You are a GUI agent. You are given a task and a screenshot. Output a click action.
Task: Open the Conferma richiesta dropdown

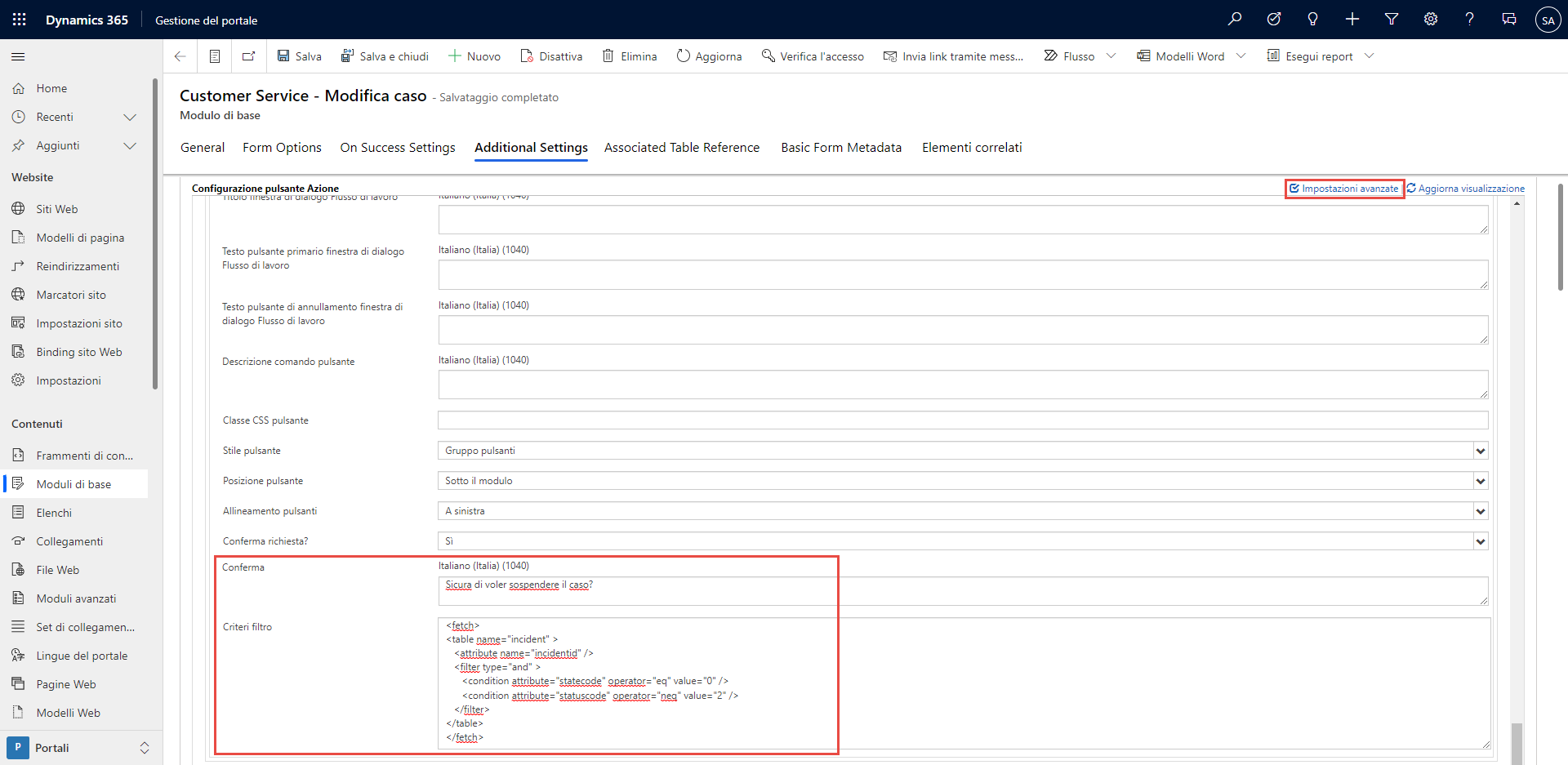pos(962,541)
